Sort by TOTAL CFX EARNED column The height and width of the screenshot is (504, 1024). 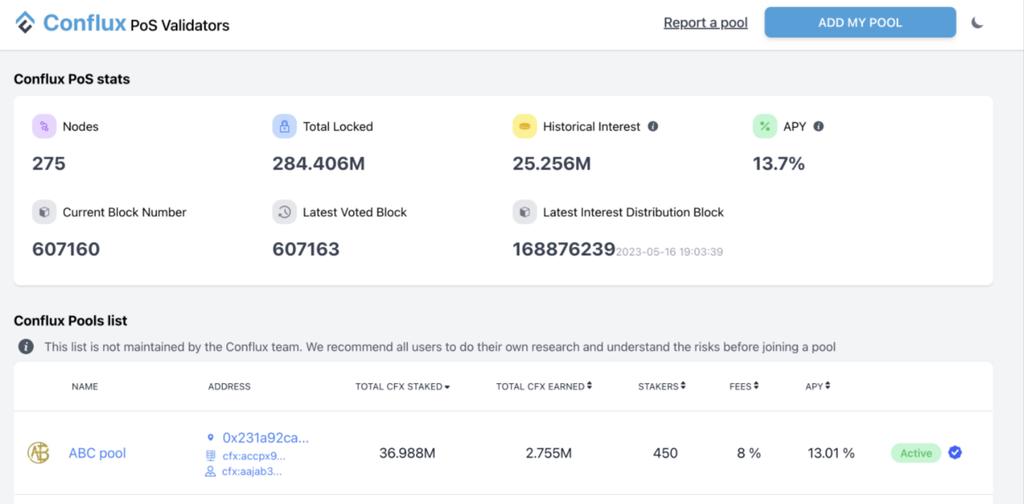(543, 386)
